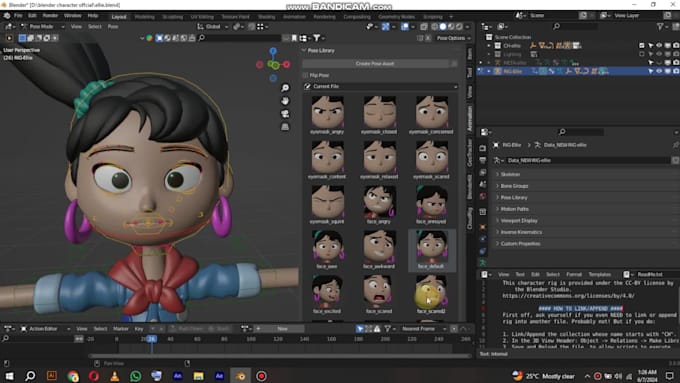Click the Render properties tab icon
The height and width of the screenshot is (383, 680).
[x=483, y=148]
